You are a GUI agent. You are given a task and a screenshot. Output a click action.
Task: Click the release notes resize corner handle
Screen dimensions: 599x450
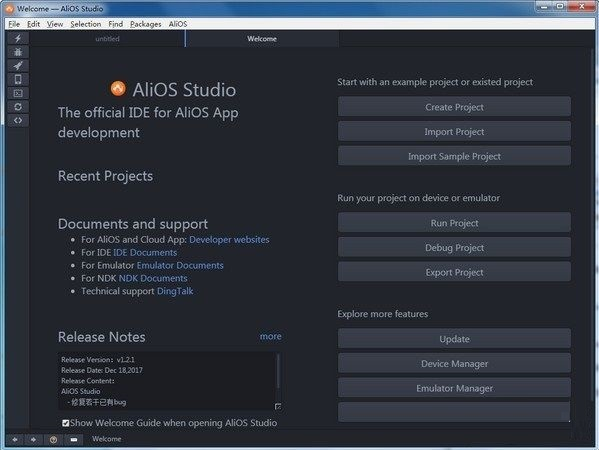278,406
